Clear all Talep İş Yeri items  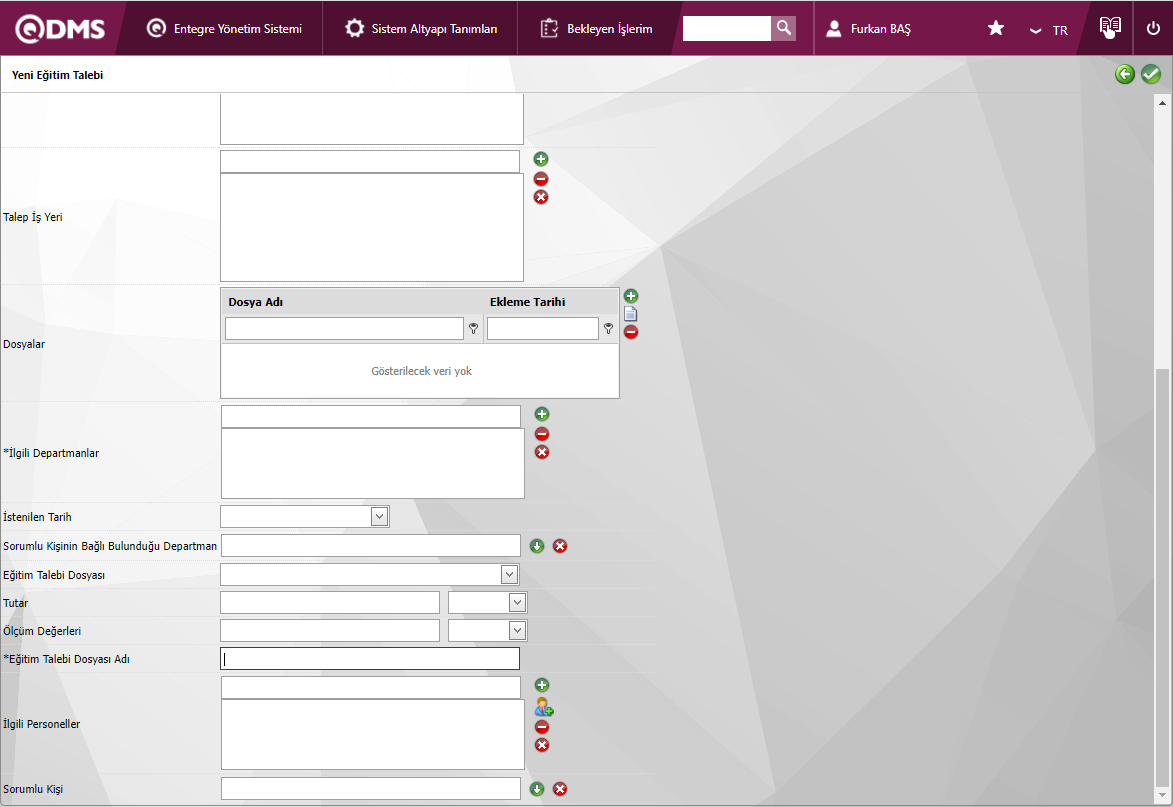coord(541,197)
